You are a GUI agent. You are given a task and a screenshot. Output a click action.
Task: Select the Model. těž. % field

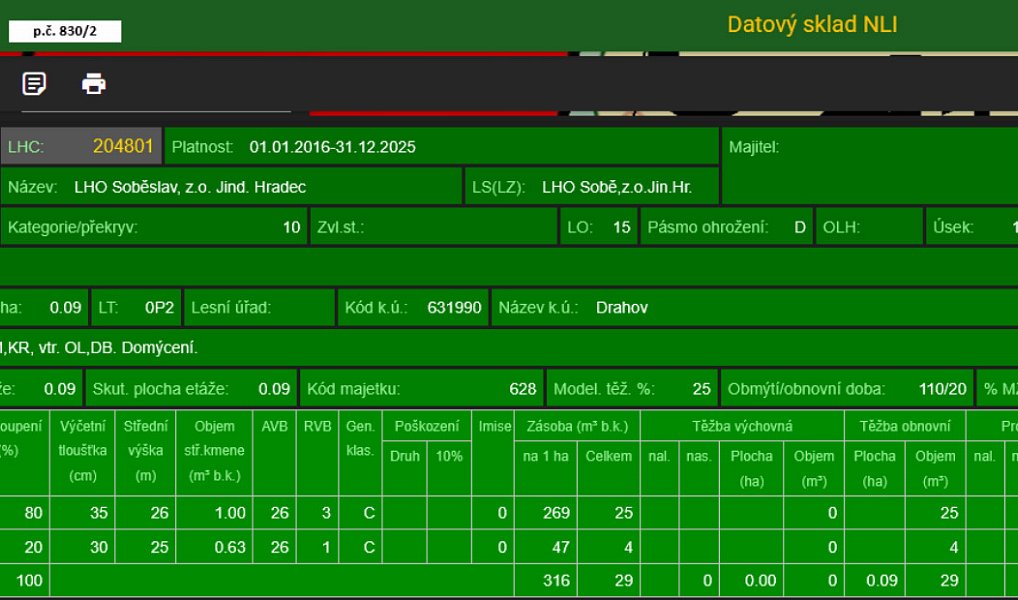click(632, 388)
